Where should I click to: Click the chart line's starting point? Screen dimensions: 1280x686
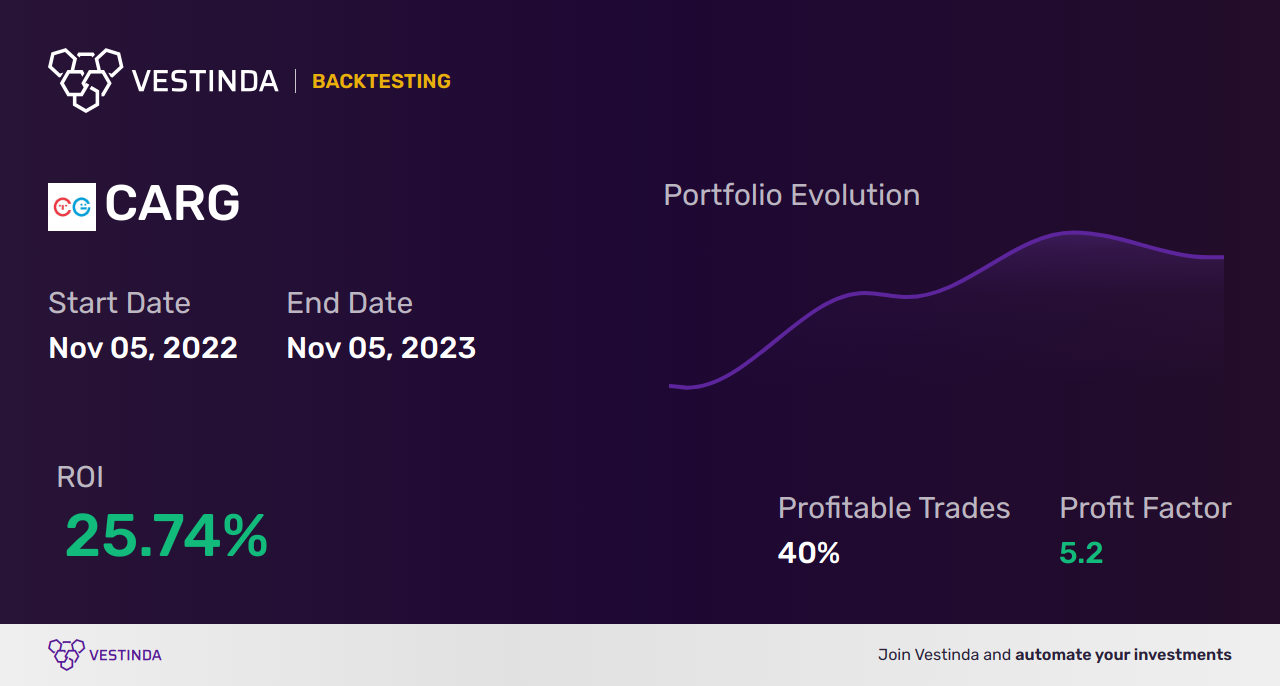tap(672, 385)
